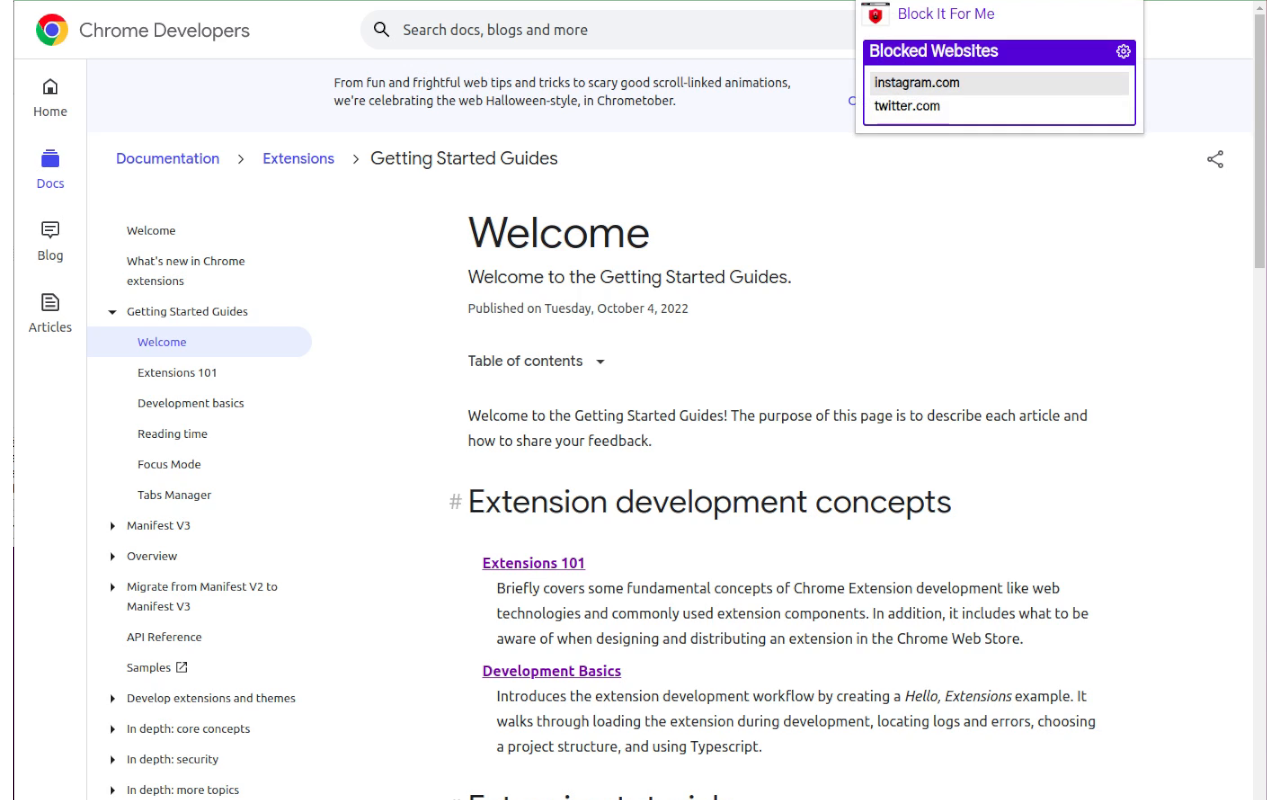Image resolution: width=1280 pixels, height=800 pixels.
Task: Click the Chrome Developers logo icon
Action: coord(52,30)
